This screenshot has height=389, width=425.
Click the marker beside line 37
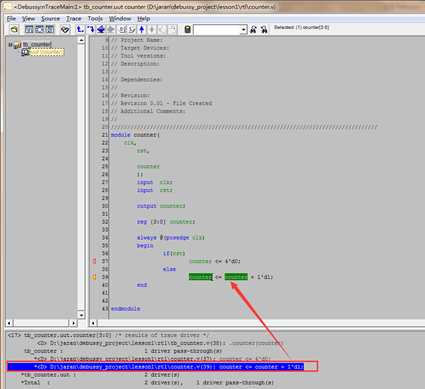coord(94,261)
